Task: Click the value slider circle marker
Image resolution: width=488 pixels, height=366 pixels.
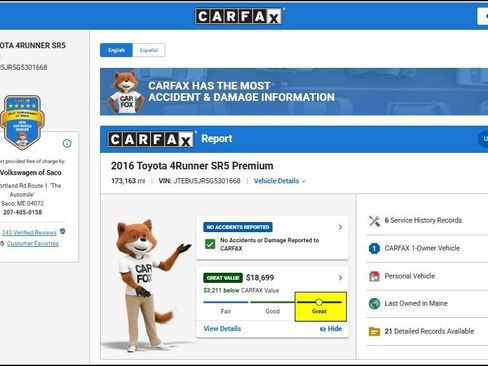Action: click(x=319, y=302)
